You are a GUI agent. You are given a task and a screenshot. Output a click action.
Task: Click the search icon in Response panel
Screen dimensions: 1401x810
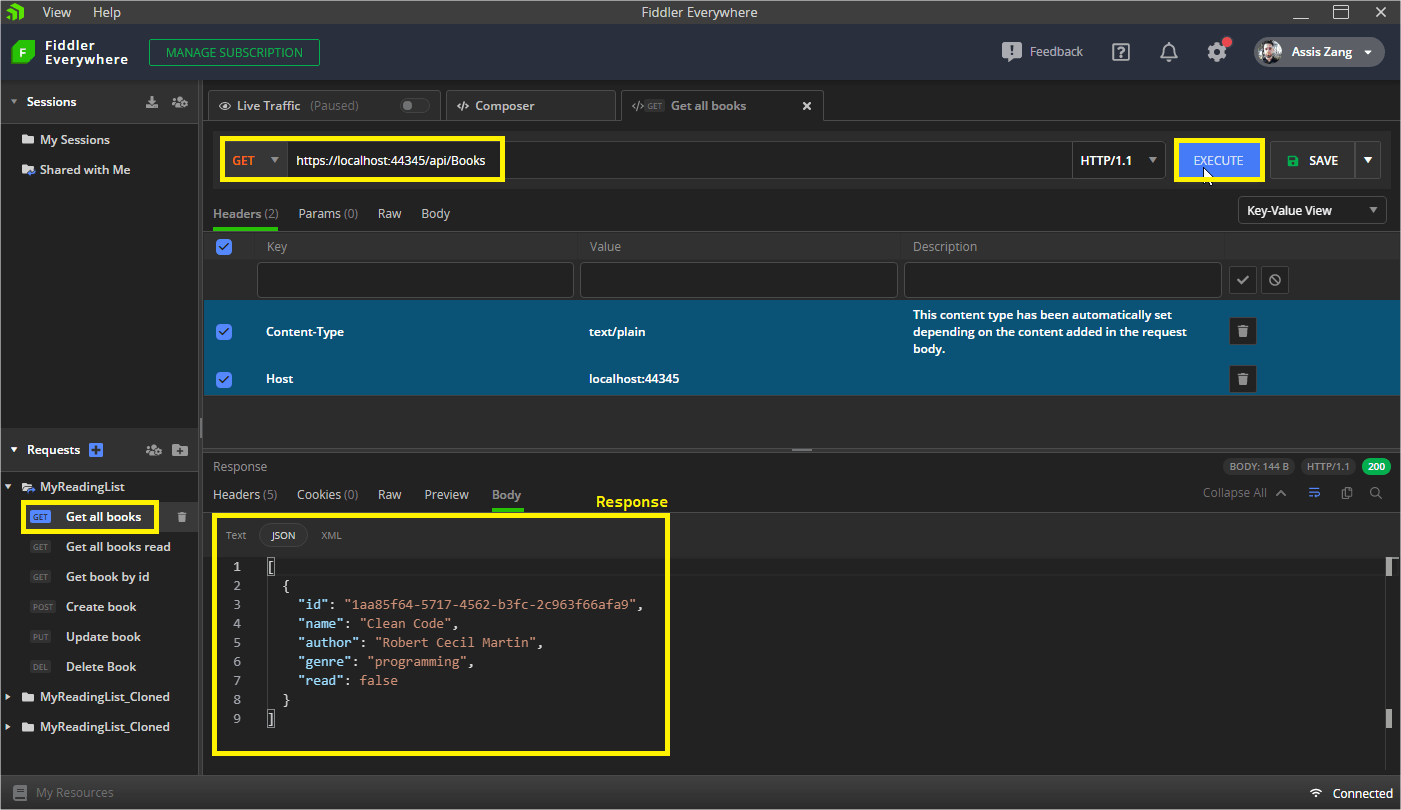click(x=1376, y=493)
